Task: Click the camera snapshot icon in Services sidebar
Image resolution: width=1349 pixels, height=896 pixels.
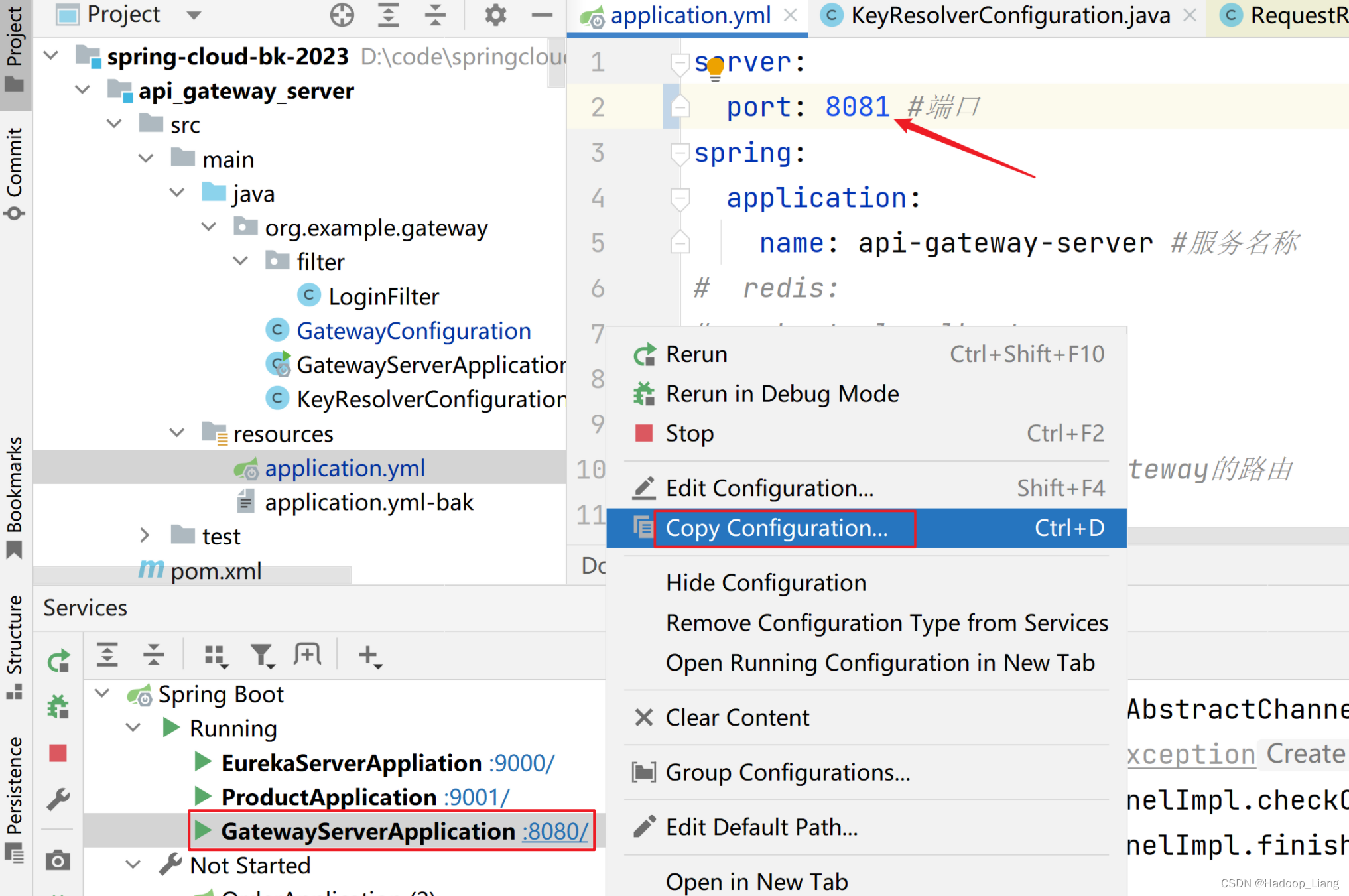Action: [58, 860]
